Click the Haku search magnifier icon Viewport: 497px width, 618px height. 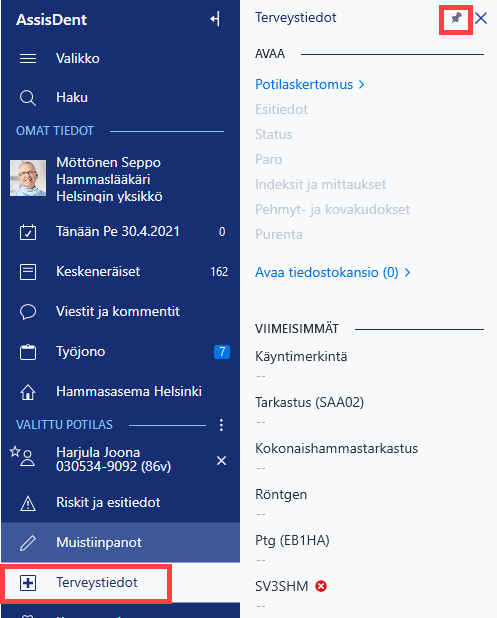[28, 98]
